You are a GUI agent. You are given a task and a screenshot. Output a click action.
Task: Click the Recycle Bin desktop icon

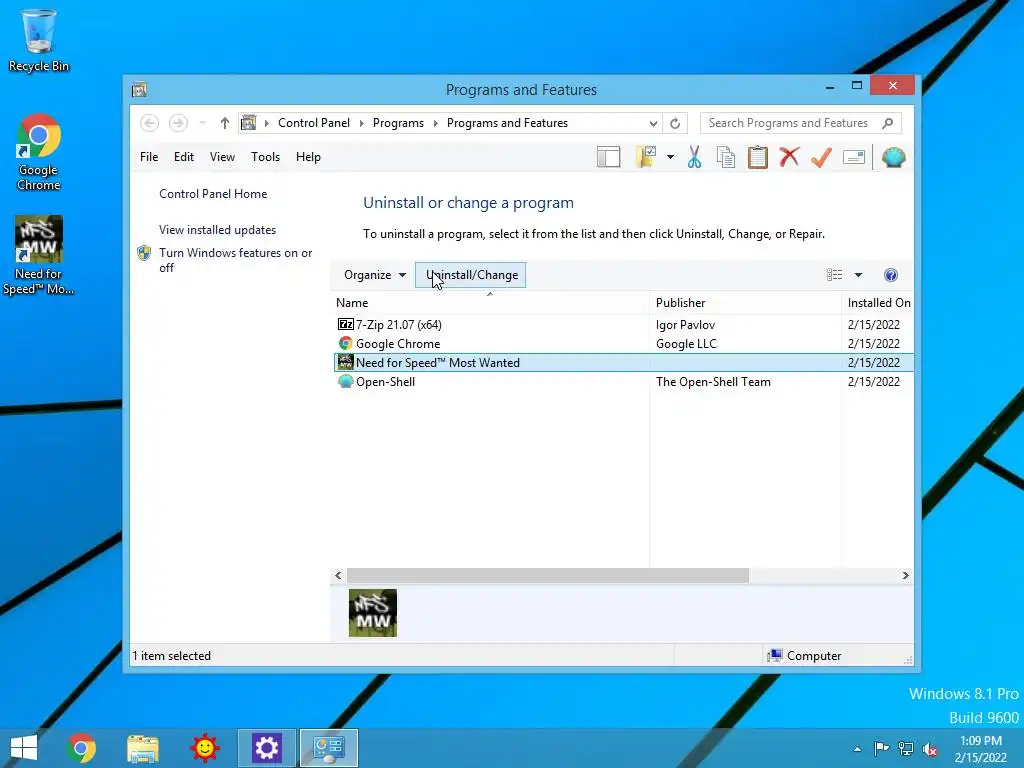pyautogui.click(x=39, y=40)
